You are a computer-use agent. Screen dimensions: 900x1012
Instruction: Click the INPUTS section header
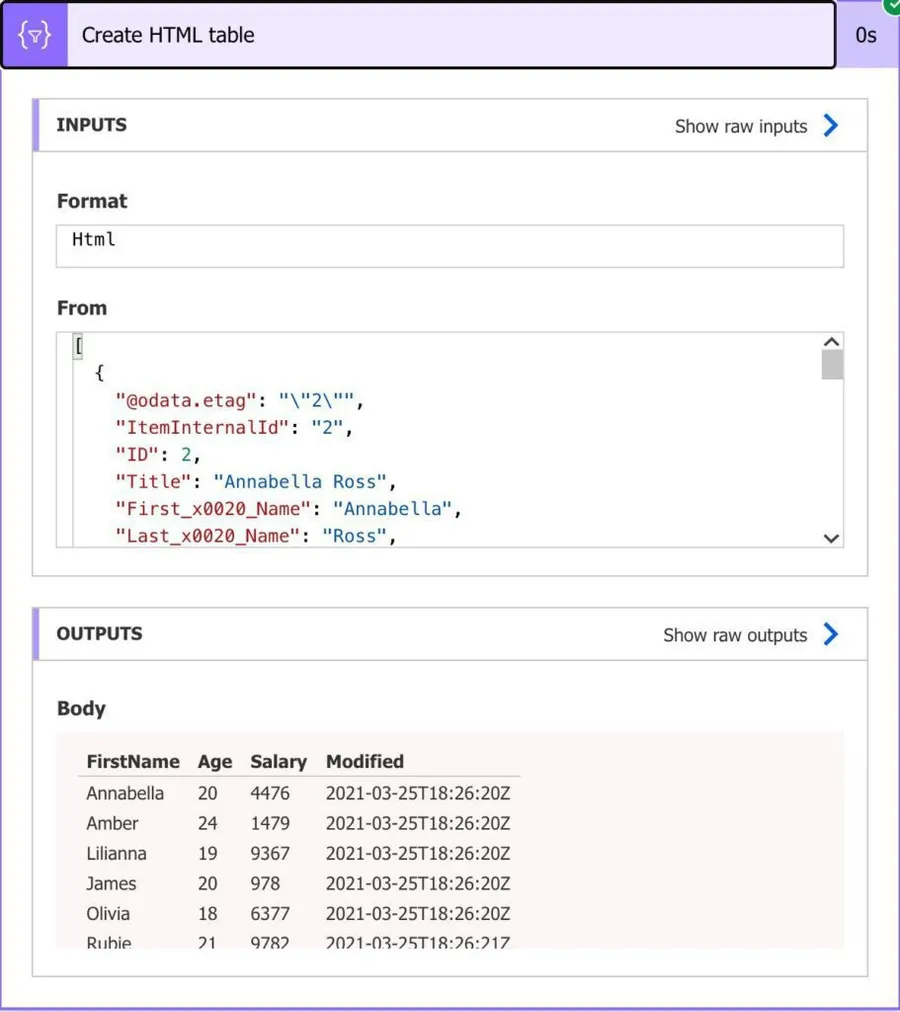[92, 125]
